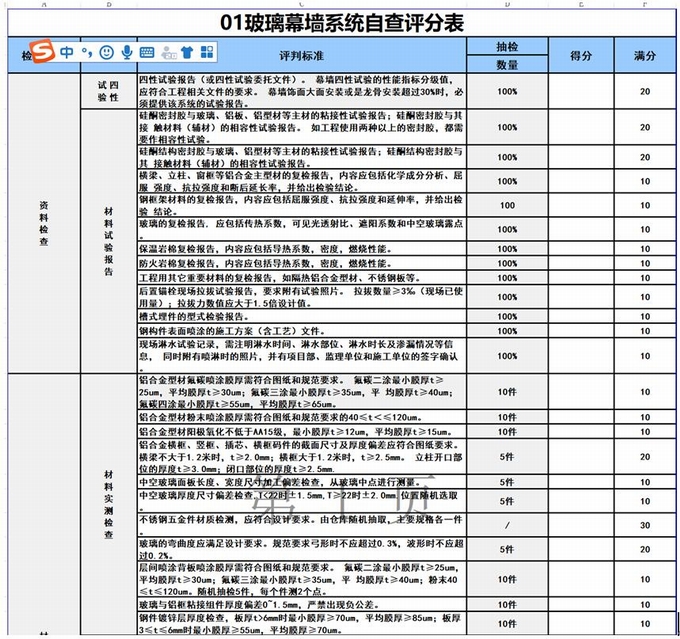
Task: Click the 抽检 header cell
Action: coord(507,47)
